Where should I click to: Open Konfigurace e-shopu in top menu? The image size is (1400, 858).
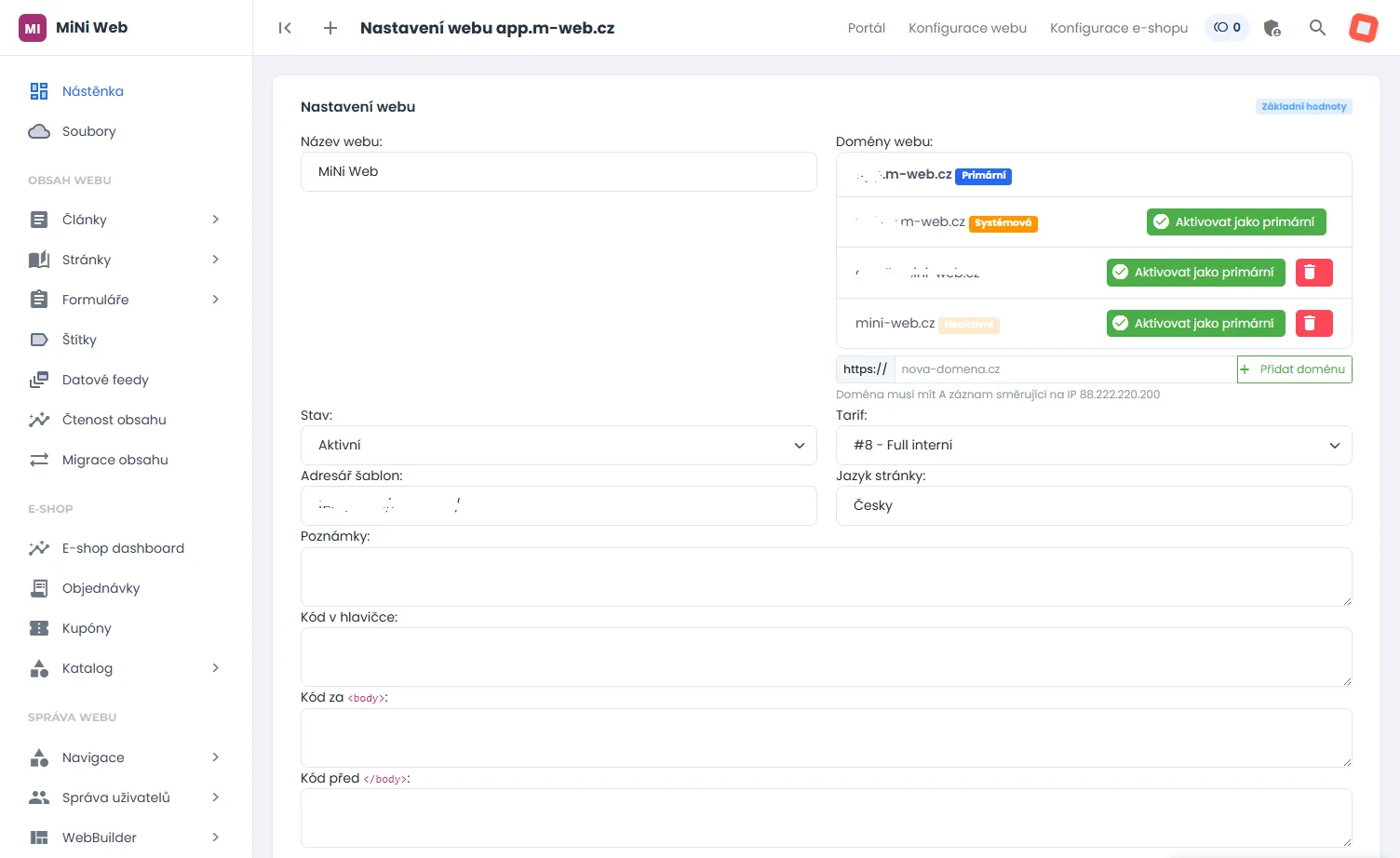click(x=1119, y=28)
